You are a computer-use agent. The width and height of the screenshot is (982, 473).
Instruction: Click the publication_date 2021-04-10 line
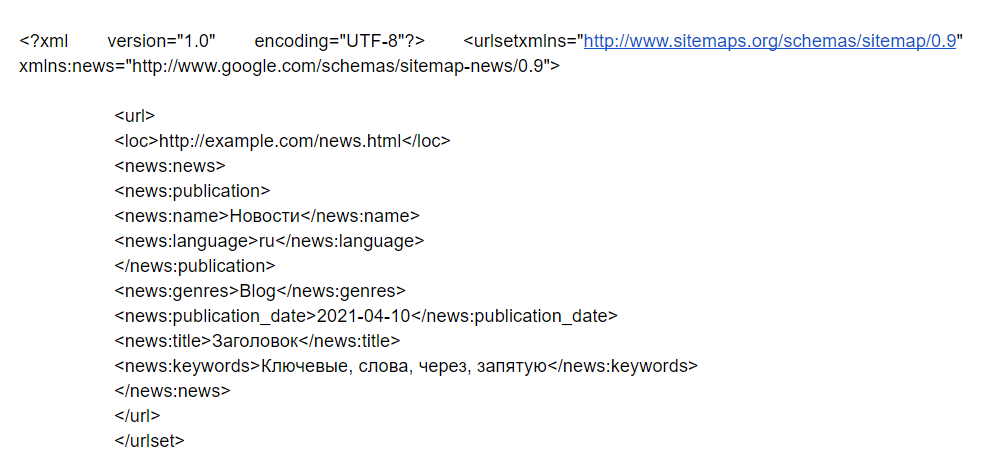[366, 316]
